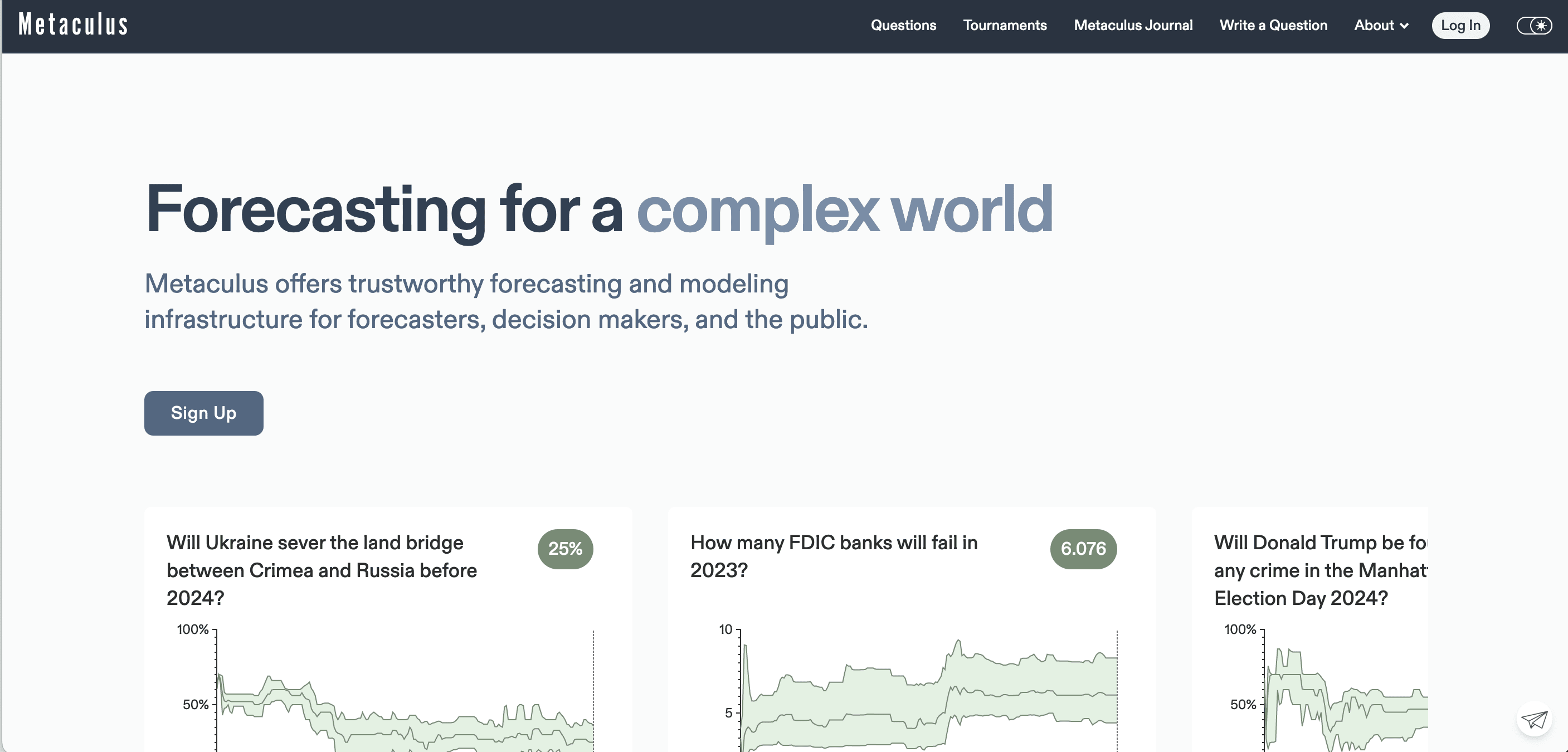Select Write a Question
Screen dimensions: 1568x752
(x=1273, y=26)
